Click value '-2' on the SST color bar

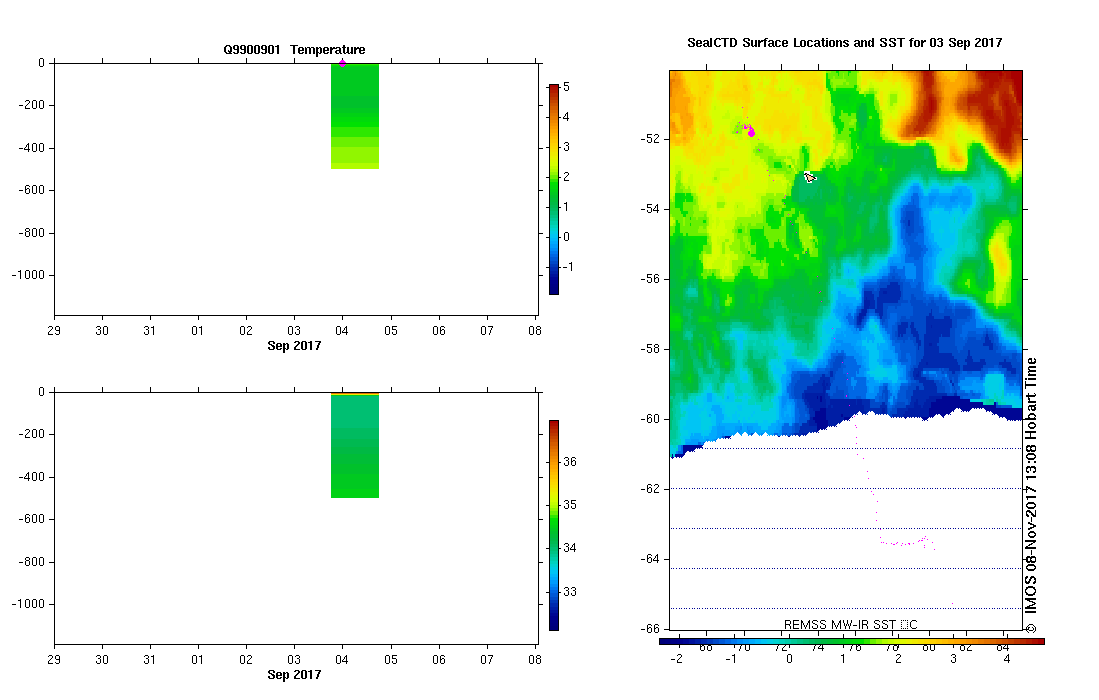pos(676,659)
